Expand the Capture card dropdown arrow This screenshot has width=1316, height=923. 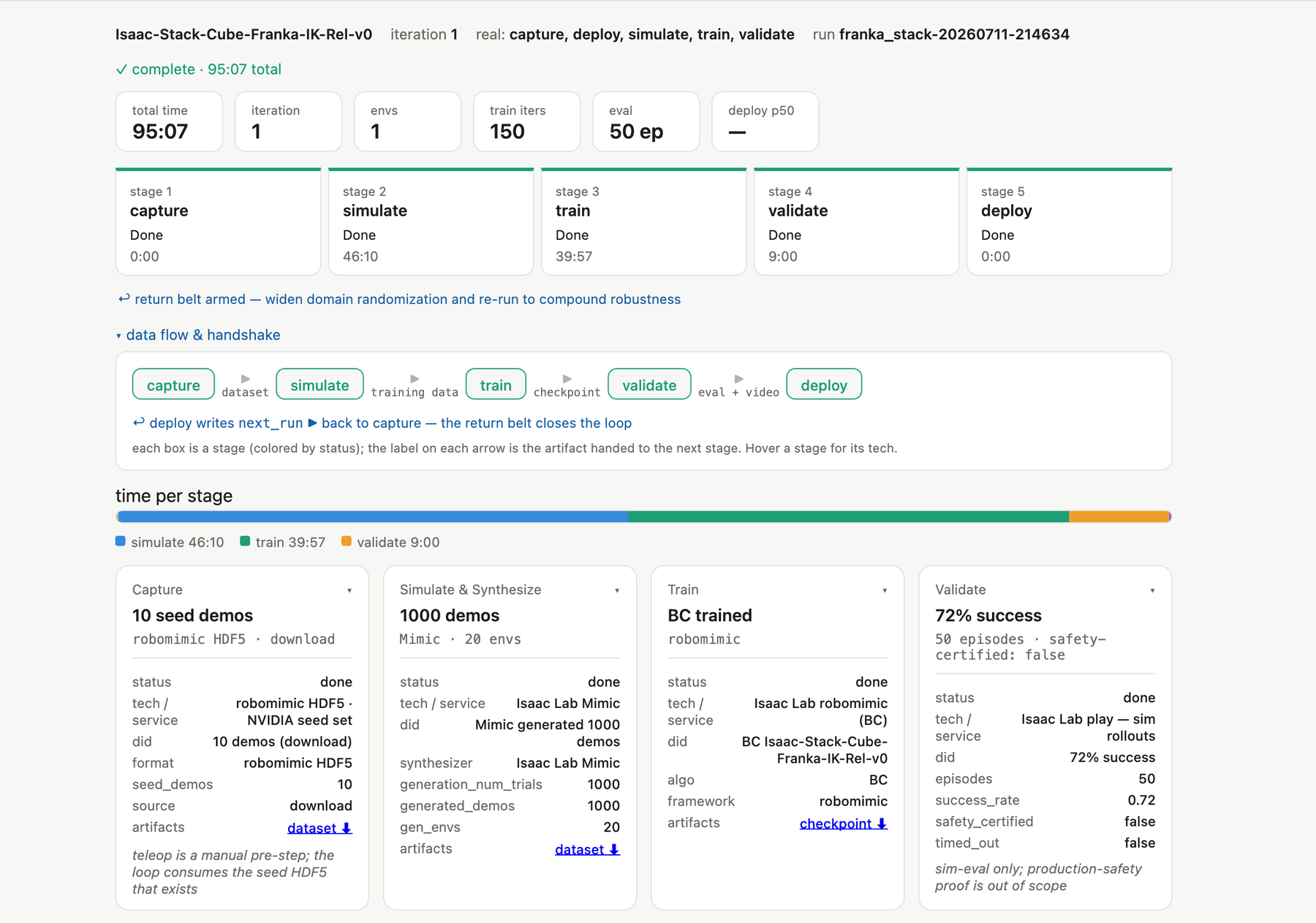pos(349,590)
